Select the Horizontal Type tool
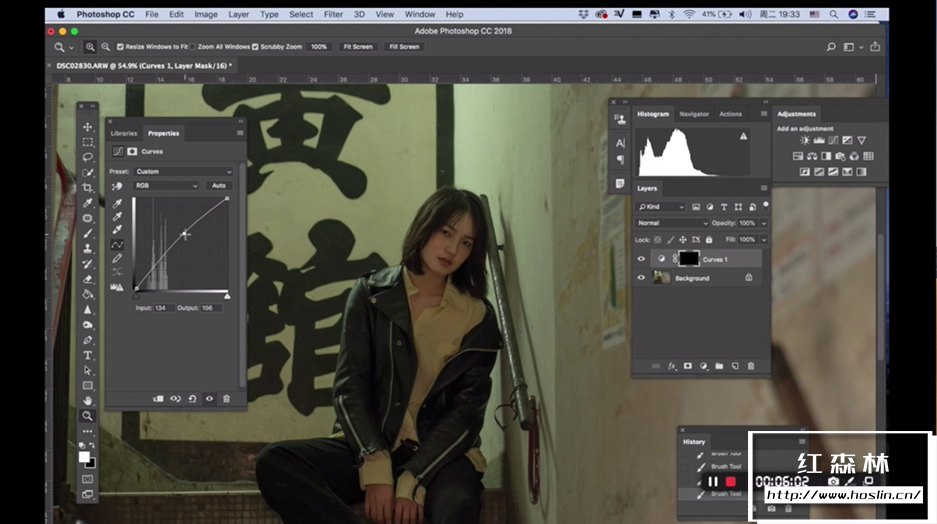This screenshot has width=937, height=524. click(88, 355)
